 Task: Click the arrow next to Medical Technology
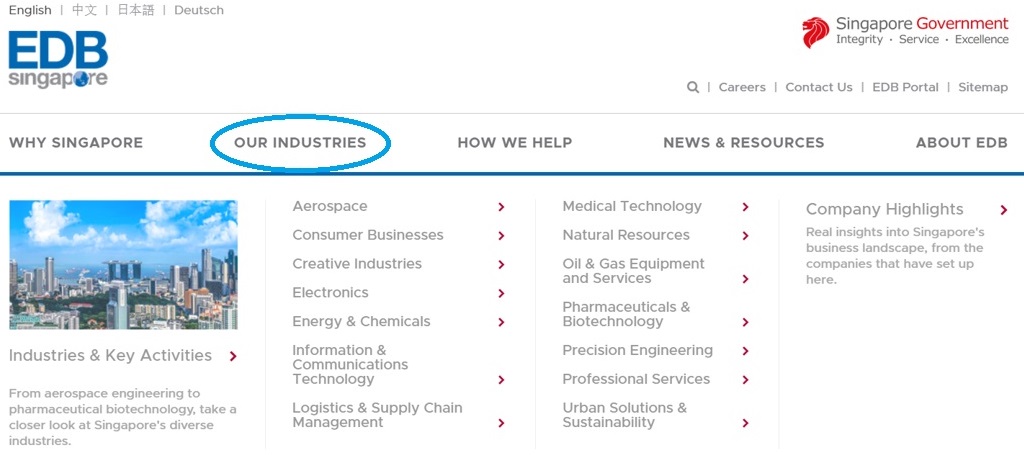pos(746,207)
